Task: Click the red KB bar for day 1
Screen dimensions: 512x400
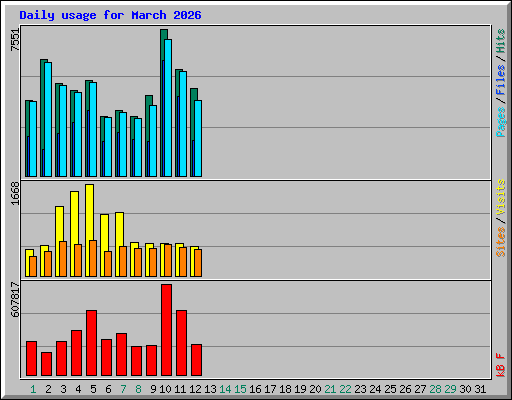Action: (31, 358)
